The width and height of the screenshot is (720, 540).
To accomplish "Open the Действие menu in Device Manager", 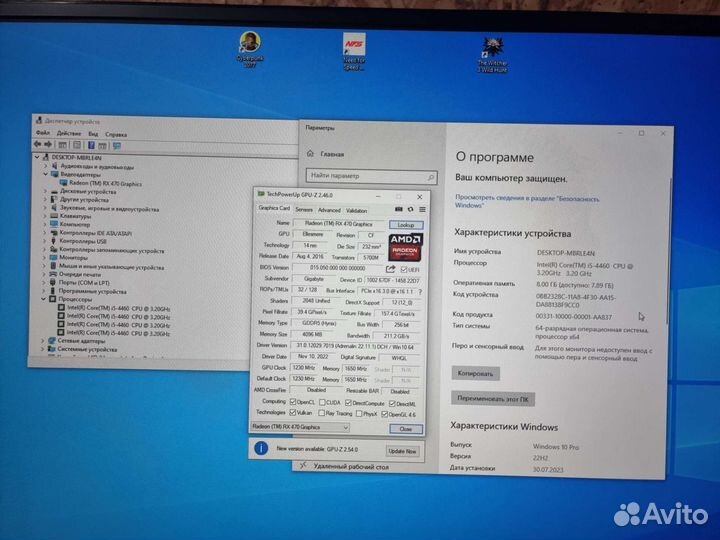I will [x=69, y=133].
